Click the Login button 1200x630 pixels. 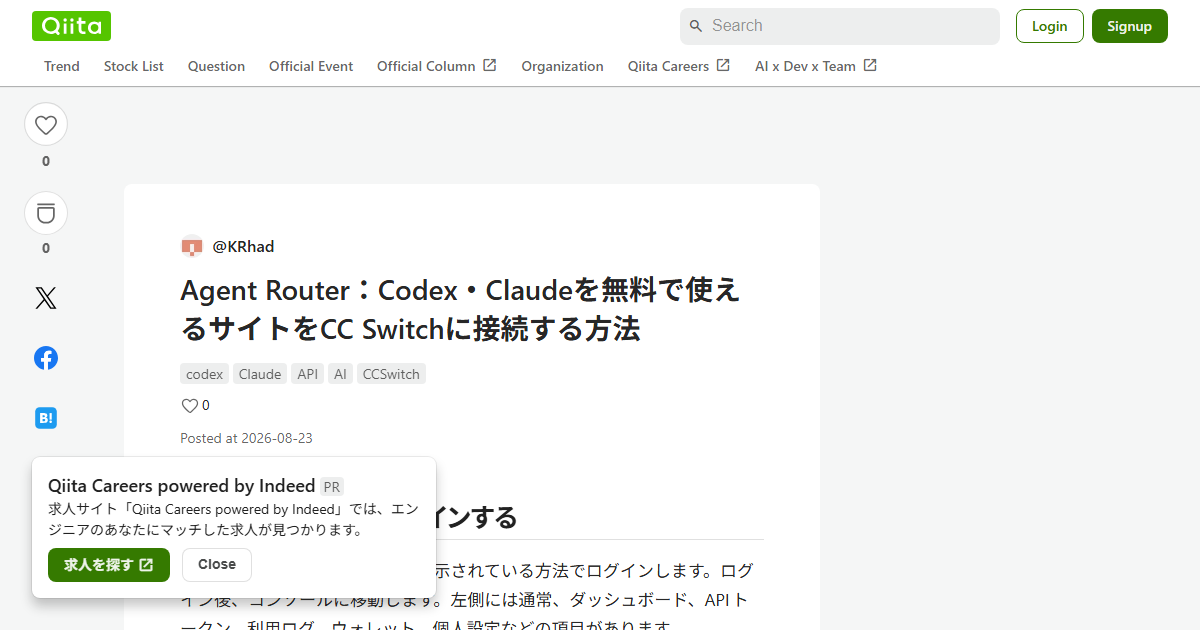pyautogui.click(x=1050, y=26)
